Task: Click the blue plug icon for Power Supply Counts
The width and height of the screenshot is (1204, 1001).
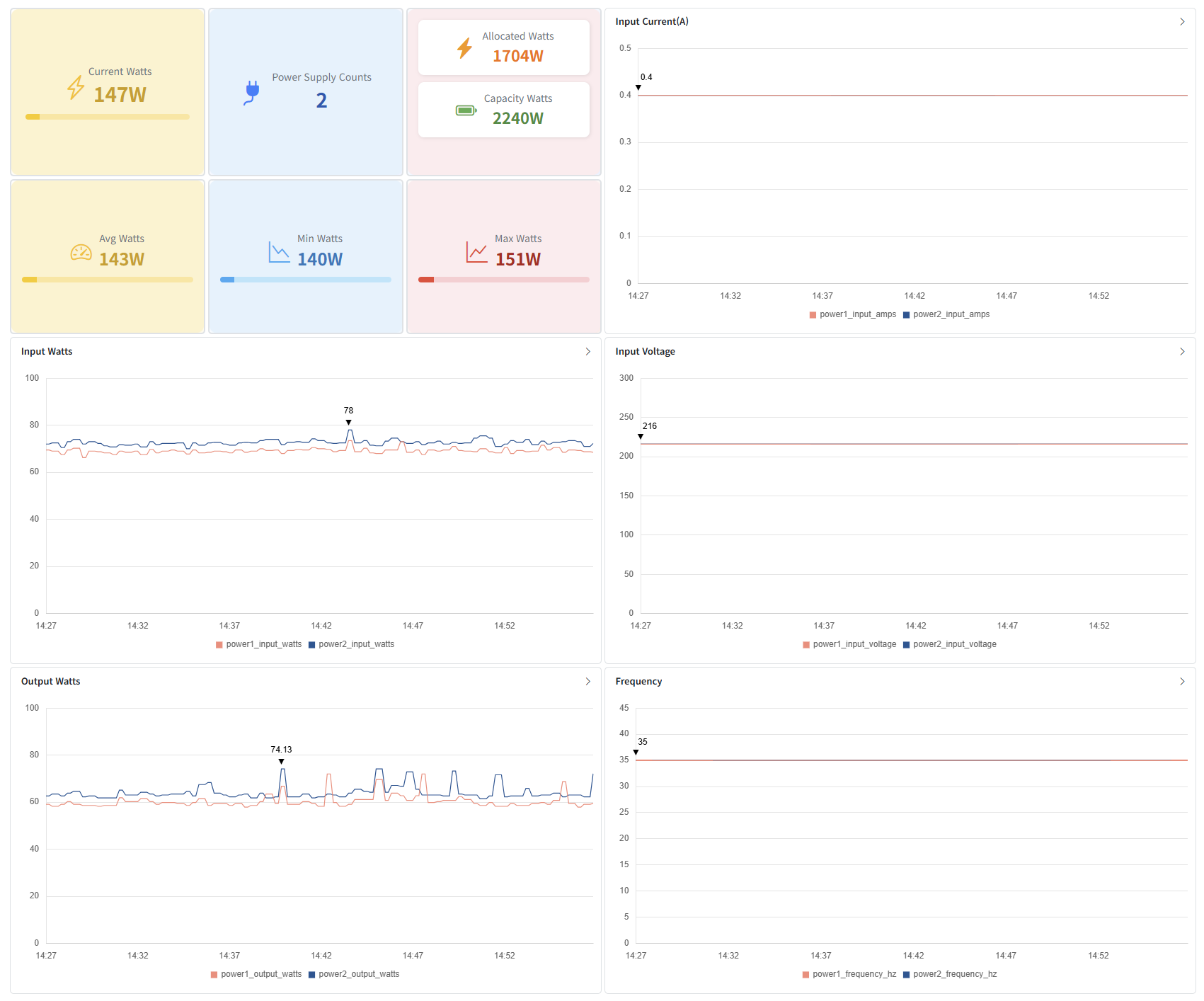Action: [252, 92]
